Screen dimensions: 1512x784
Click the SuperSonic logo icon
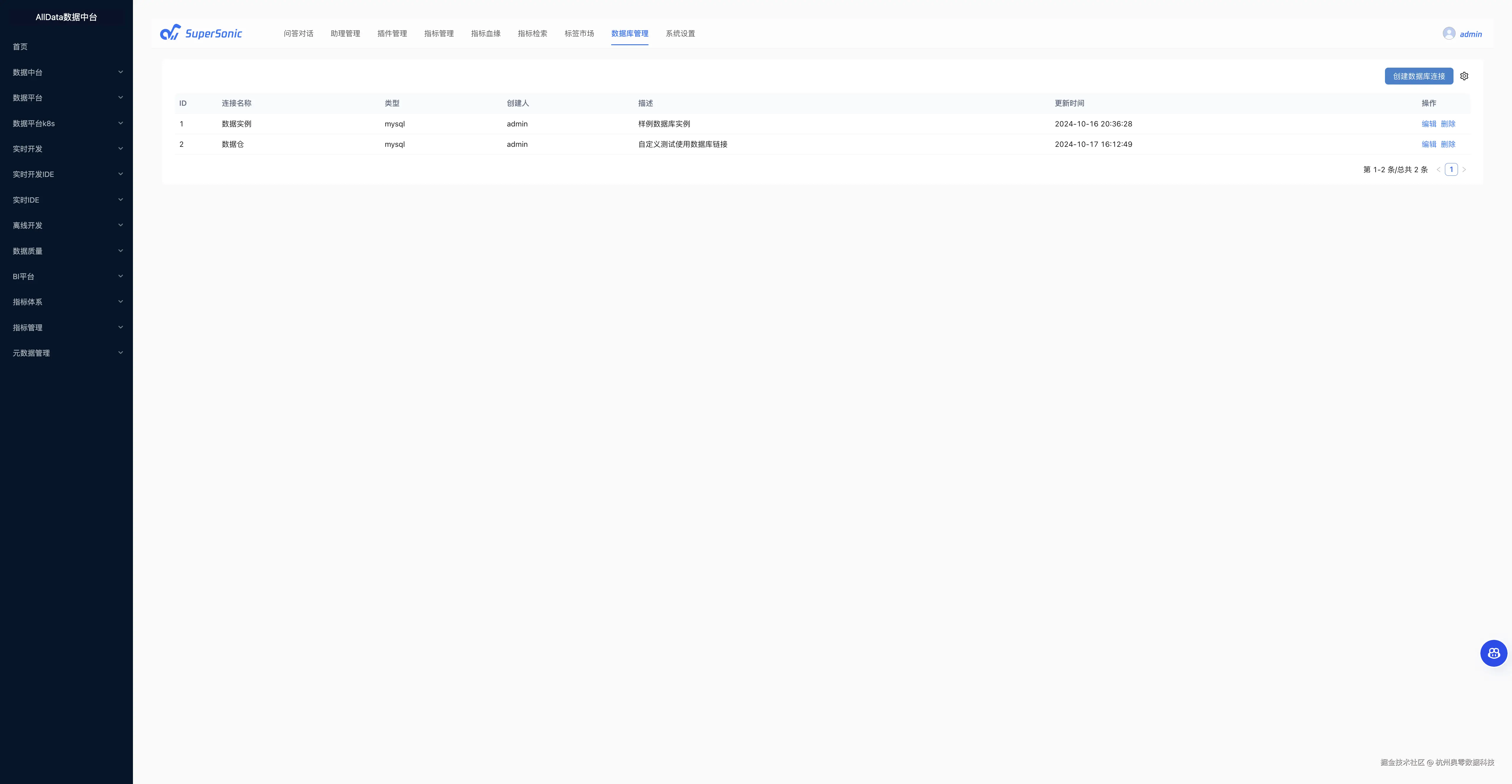pos(170,33)
